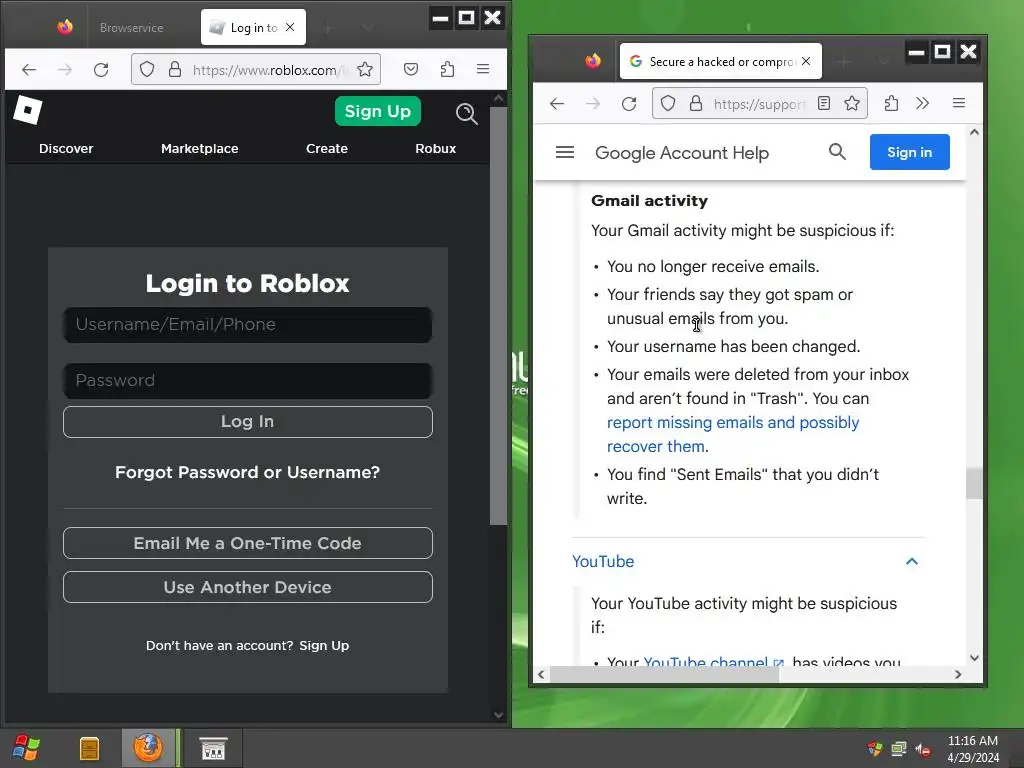Show more tools chevrons in Google Help window

click(x=922, y=103)
